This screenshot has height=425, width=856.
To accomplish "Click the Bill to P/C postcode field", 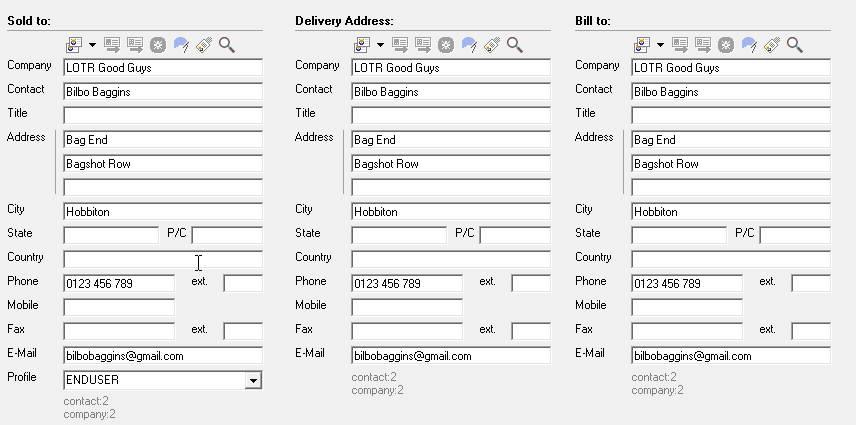I will [x=794, y=236].
